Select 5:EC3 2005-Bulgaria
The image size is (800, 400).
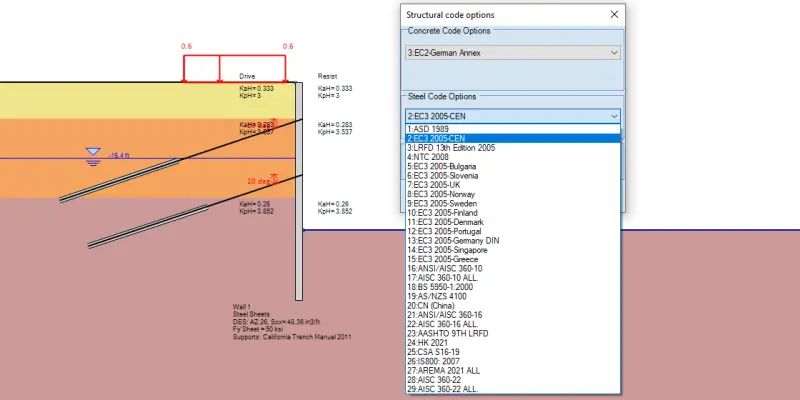point(513,166)
